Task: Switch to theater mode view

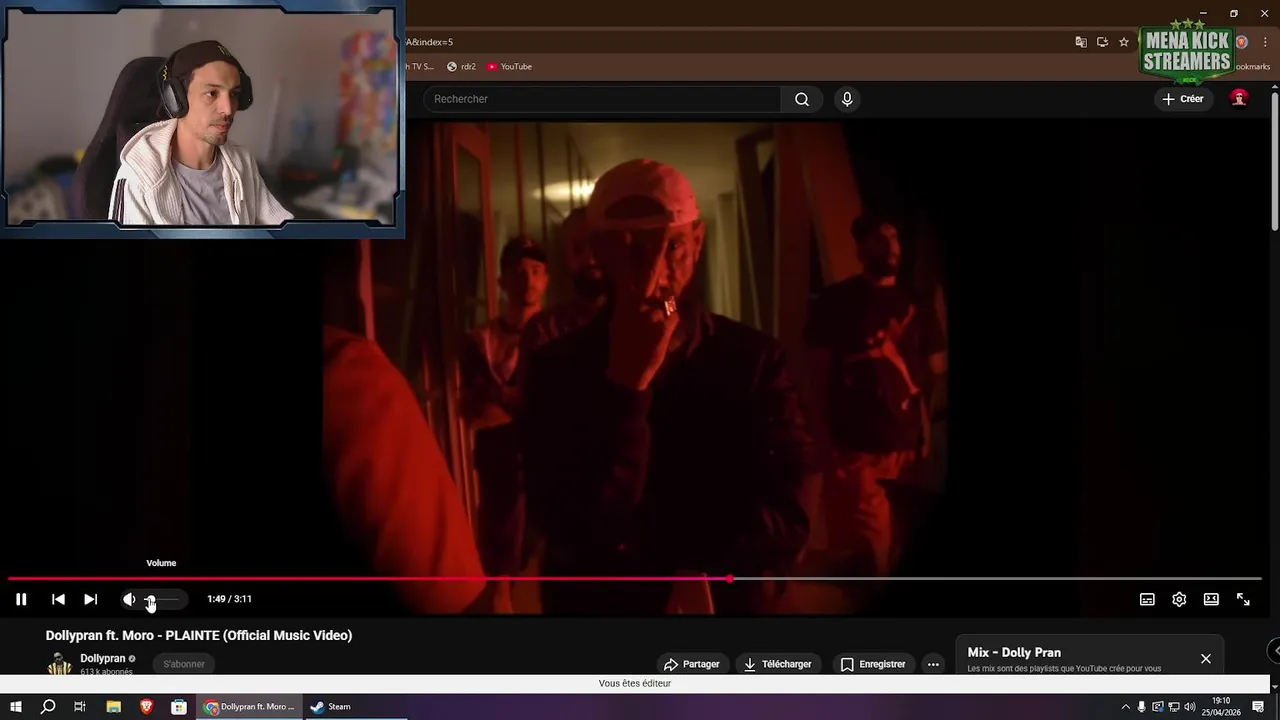Action: (x=1211, y=599)
